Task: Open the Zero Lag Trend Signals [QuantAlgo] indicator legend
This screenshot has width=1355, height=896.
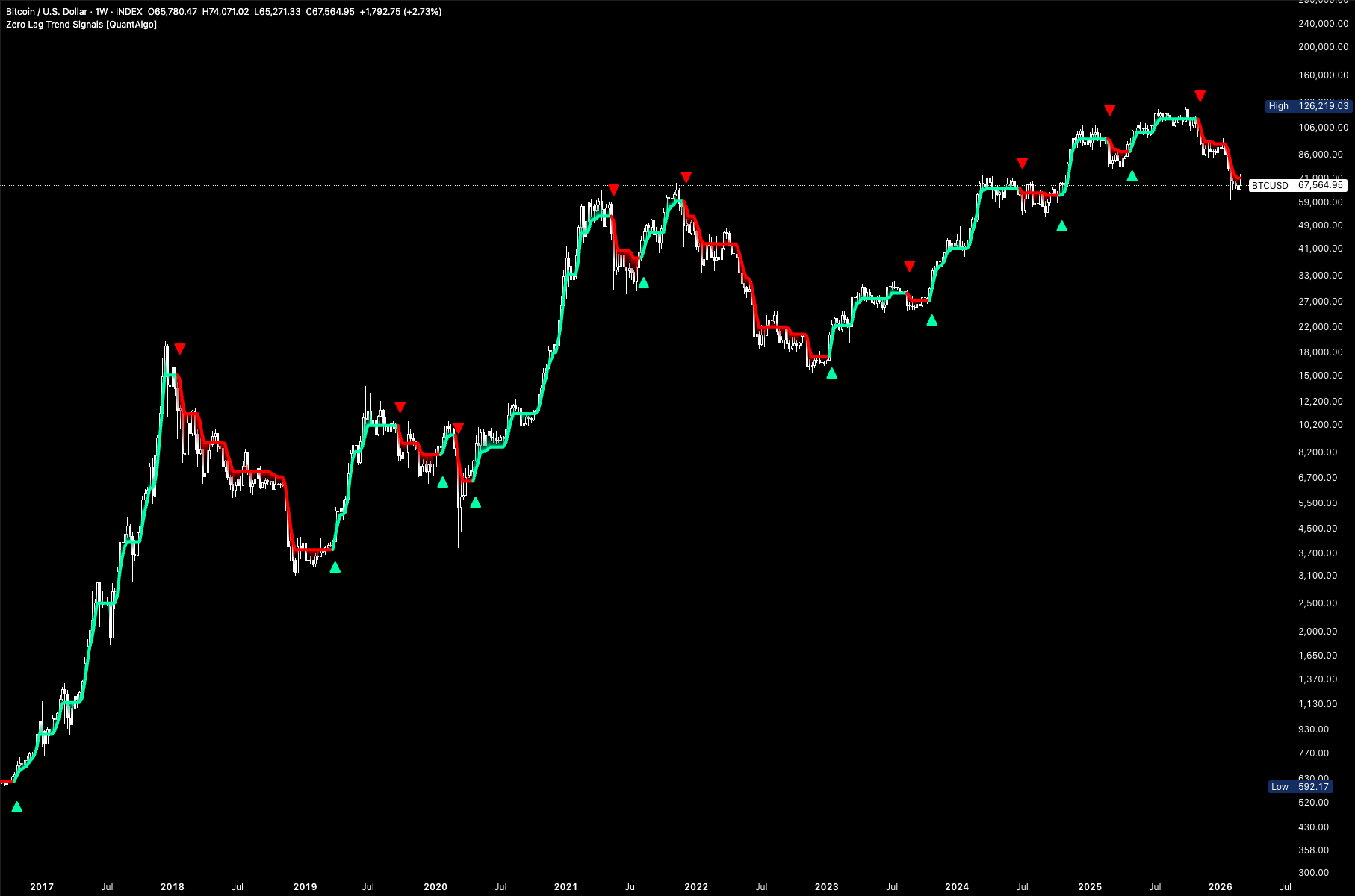Action: [81, 25]
